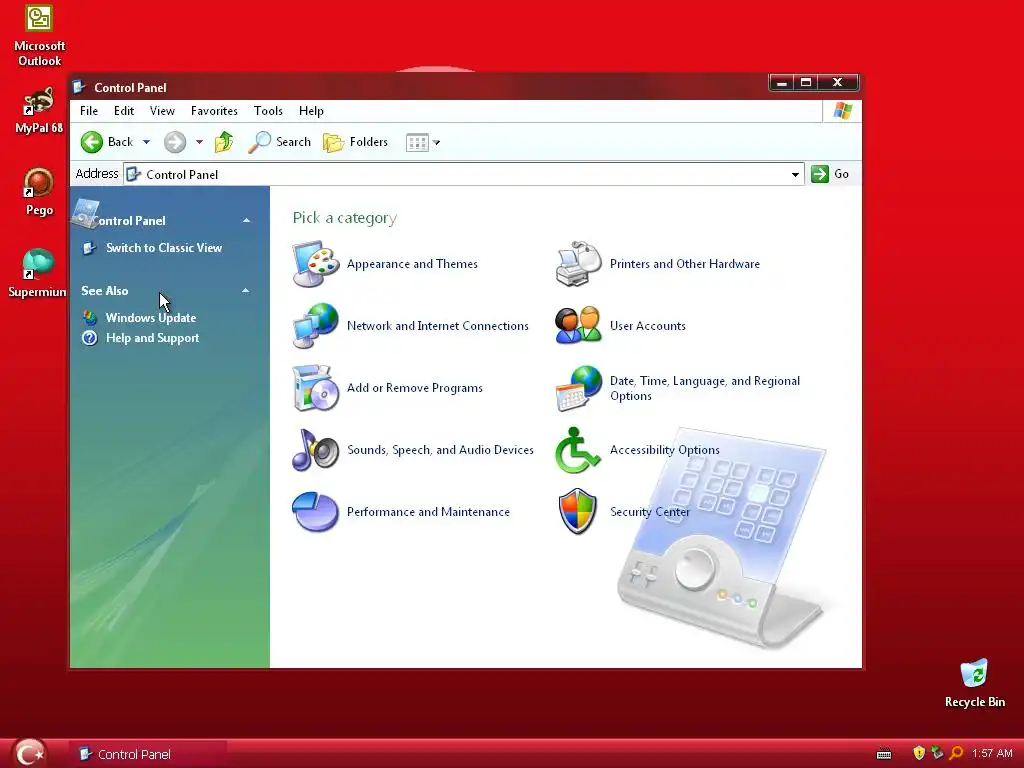Open the Back history dropdown arrow
The width and height of the screenshot is (1024, 768).
(x=146, y=142)
